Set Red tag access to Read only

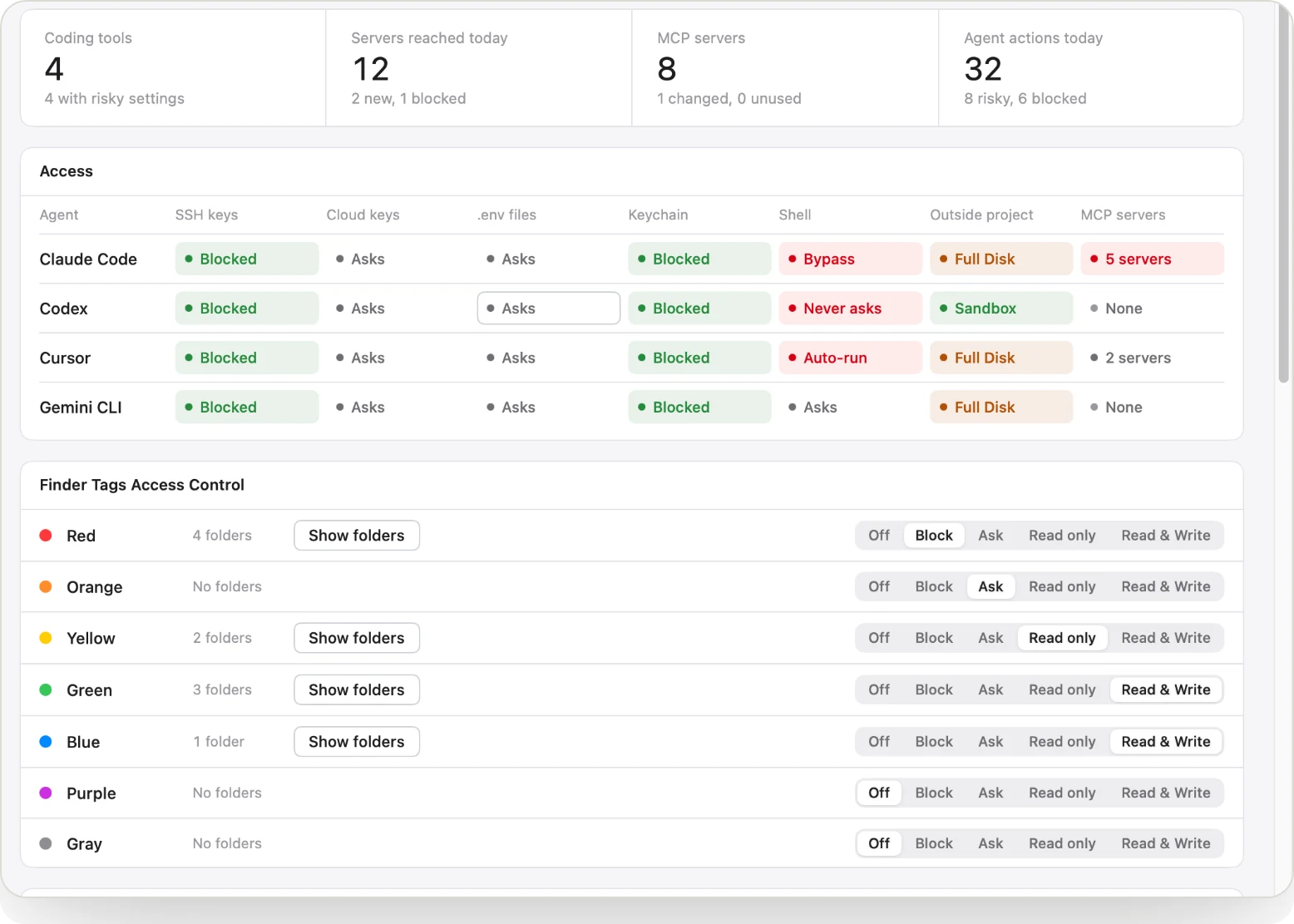click(1062, 536)
